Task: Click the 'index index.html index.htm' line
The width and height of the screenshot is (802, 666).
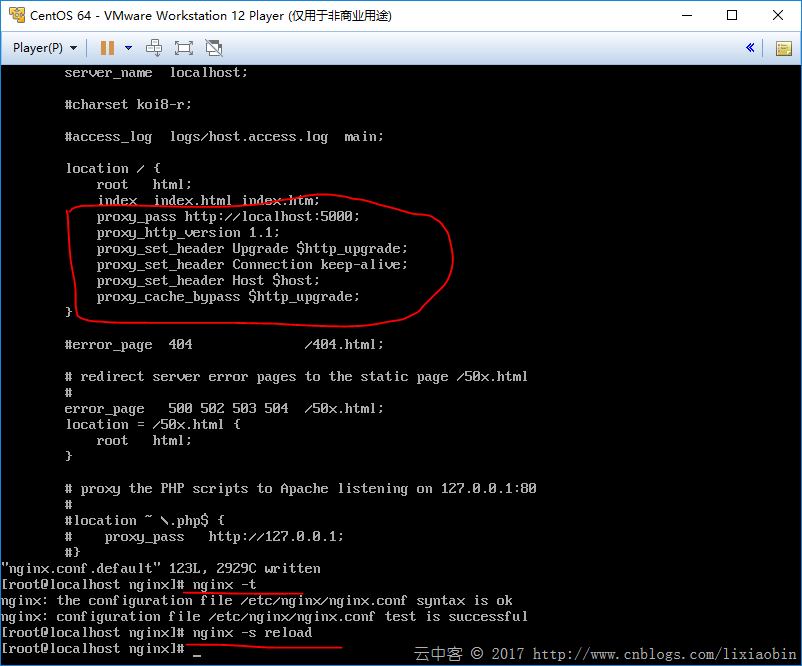Action: click(x=208, y=200)
